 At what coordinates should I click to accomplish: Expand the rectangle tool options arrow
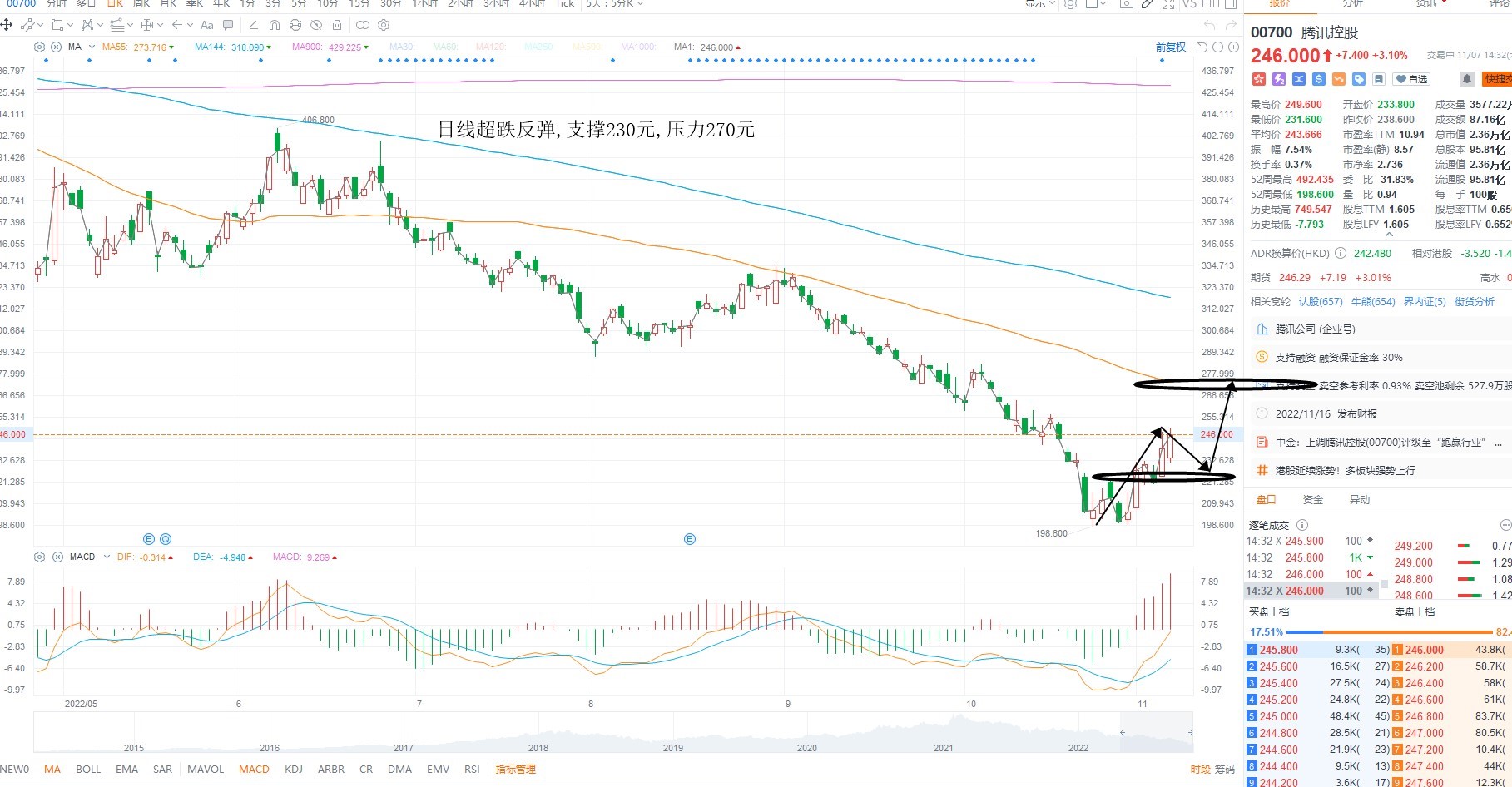tap(70, 25)
